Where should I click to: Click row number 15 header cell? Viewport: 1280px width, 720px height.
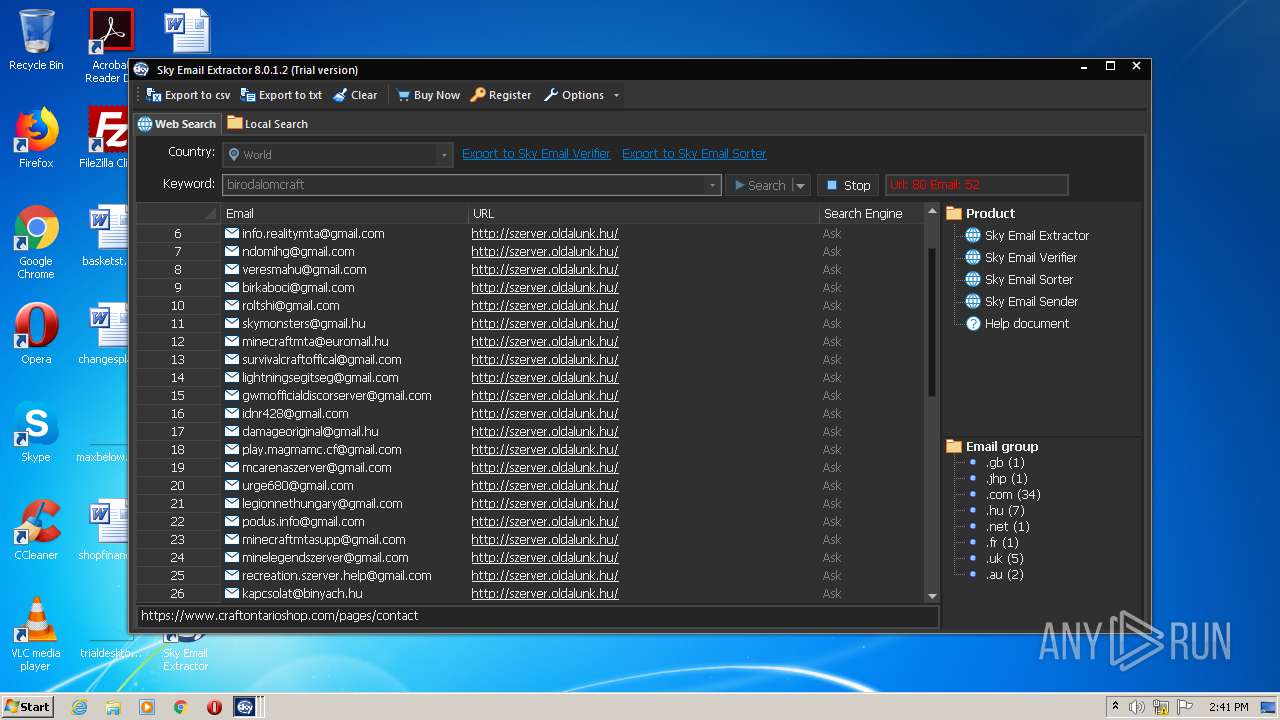pyautogui.click(x=178, y=395)
